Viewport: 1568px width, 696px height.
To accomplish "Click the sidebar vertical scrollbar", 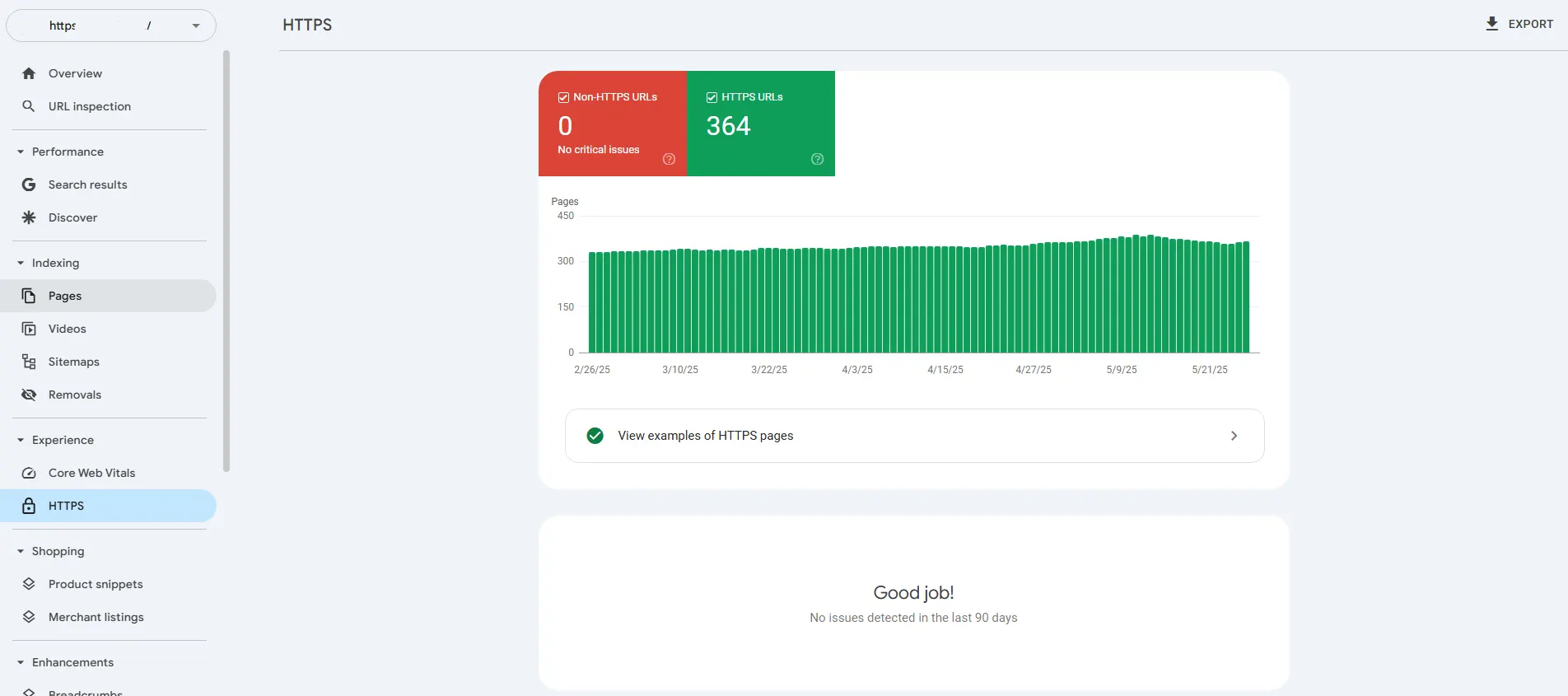I will pos(226,261).
